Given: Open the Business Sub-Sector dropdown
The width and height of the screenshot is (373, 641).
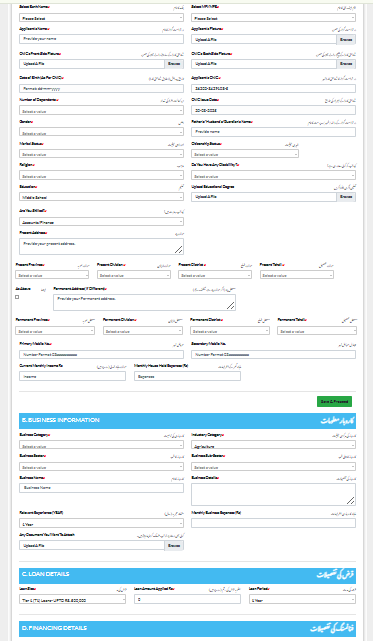Looking at the screenshot, I should pyautogui.click(x=273, y=466).
